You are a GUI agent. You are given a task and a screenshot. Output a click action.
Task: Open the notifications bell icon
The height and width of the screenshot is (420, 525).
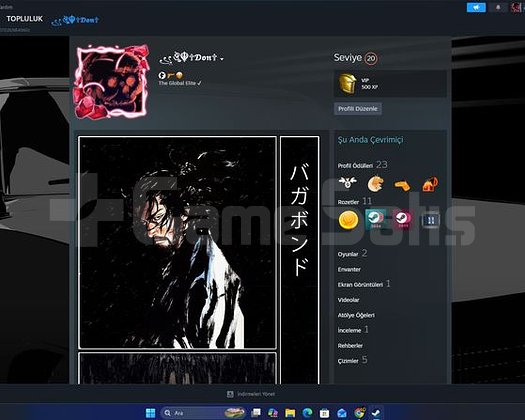[498, 7]
